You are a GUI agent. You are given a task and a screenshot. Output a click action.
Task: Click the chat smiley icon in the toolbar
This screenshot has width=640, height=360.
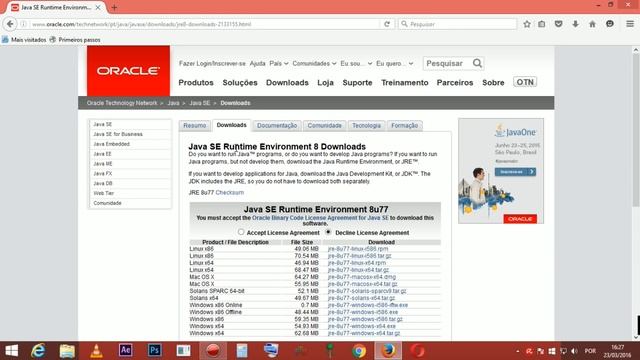click(x=610, y=24)
